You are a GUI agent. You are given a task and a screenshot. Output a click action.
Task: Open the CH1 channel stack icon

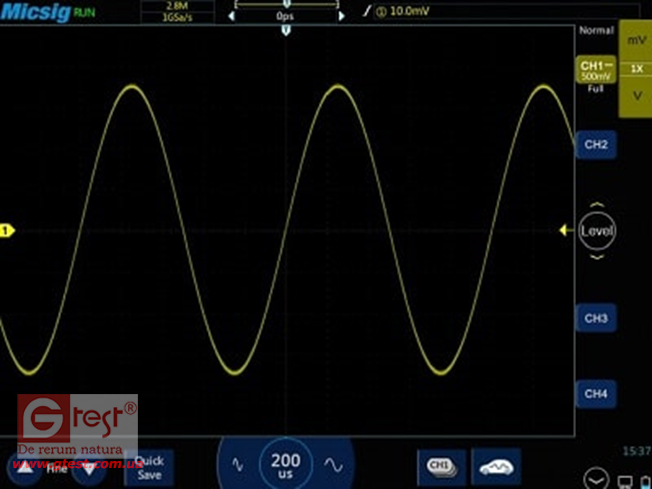(x=440, y=465)
